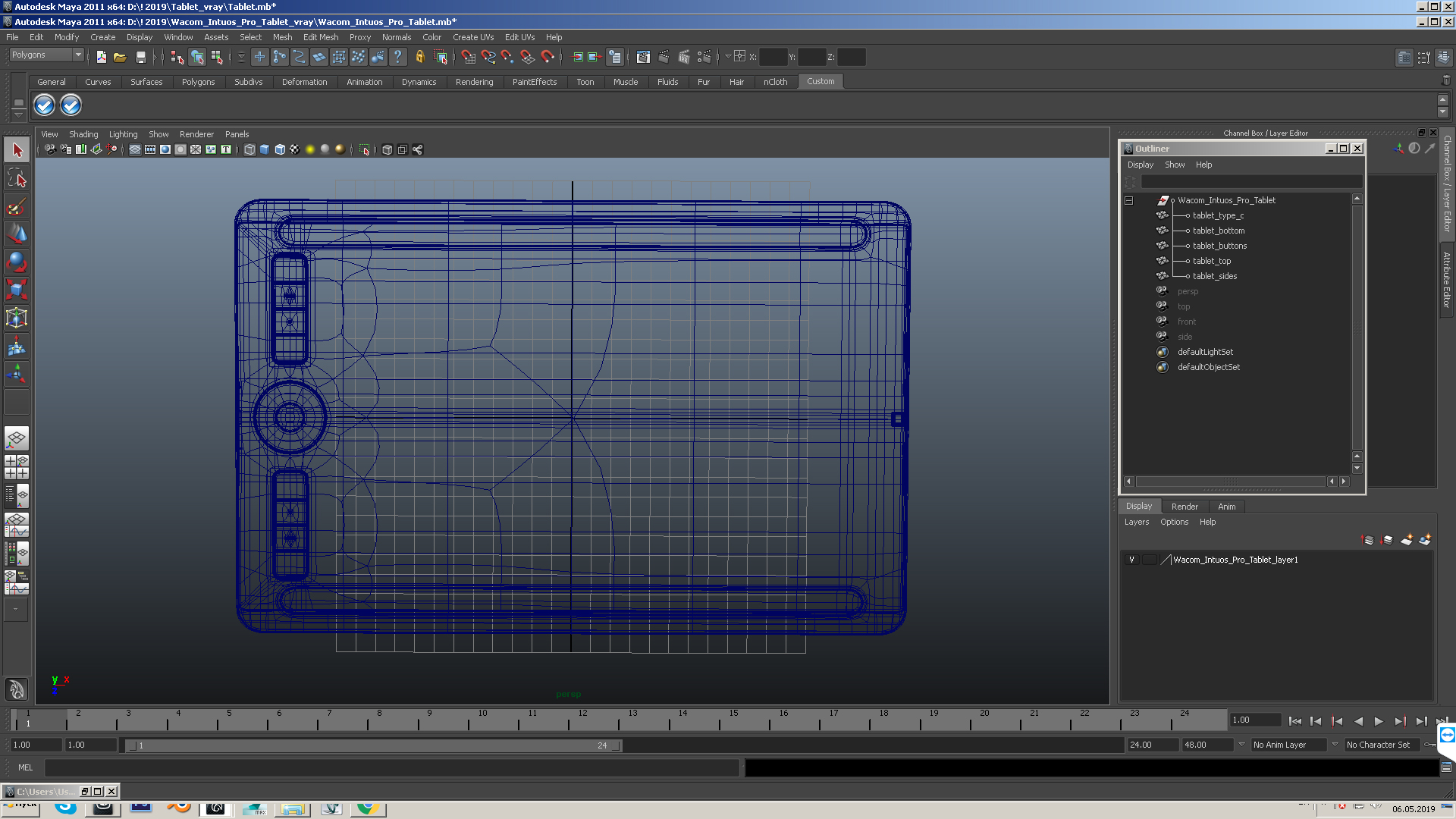Toggle the selection lock icon
1456x819 pixels.
click(419, 57)
